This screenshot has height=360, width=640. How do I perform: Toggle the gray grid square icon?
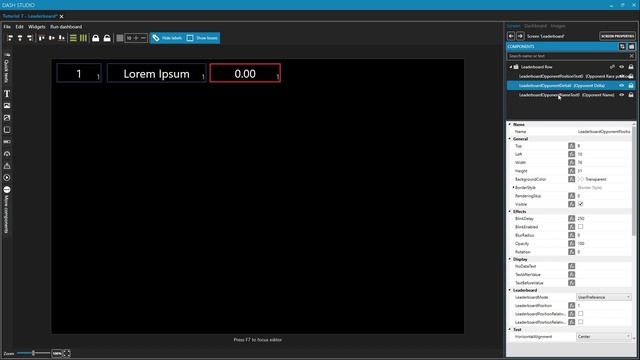click(x=120, y=38)
